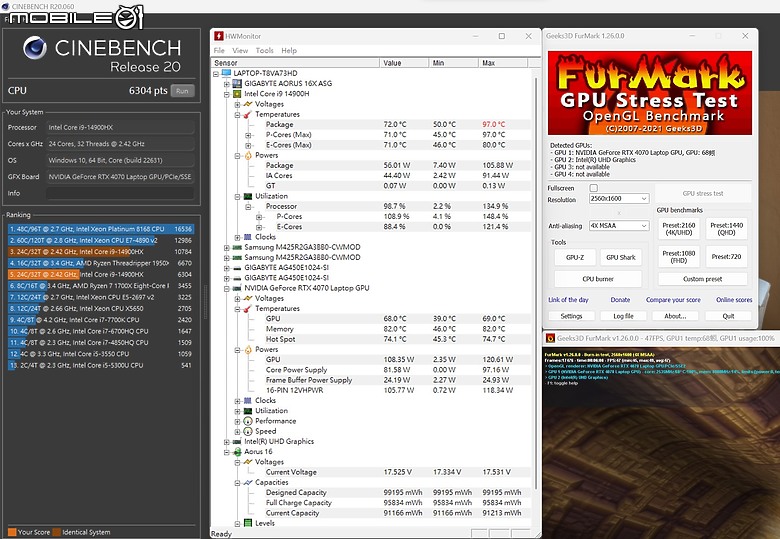Click the first GIGABYTE AG450E1024-SI drive icon

click(237, 268)
